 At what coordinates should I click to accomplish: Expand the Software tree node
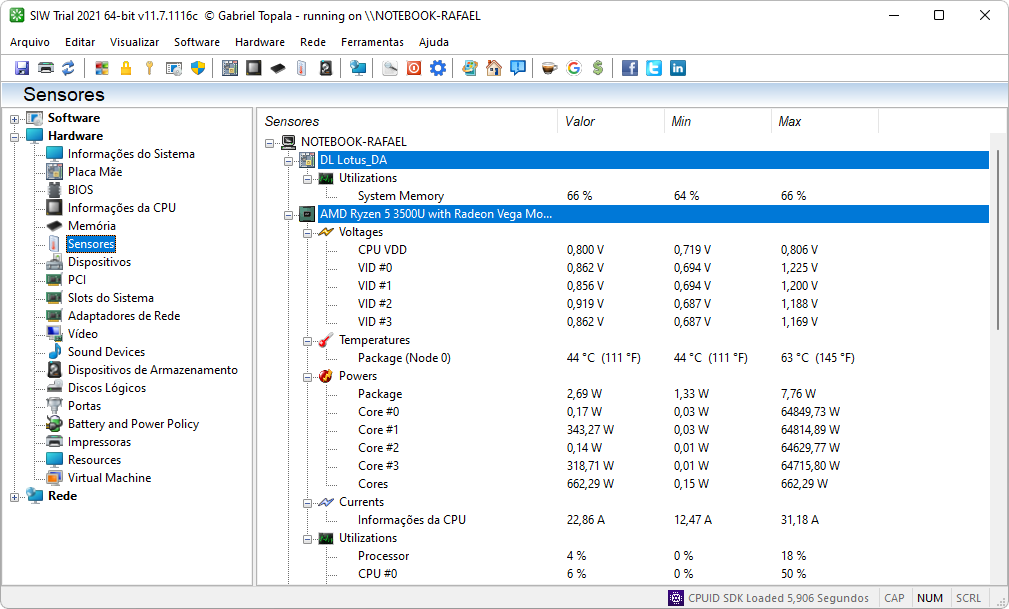tap(15, 119)
